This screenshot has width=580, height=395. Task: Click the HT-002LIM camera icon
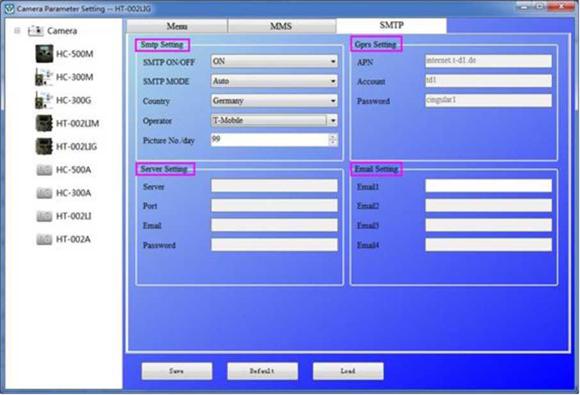pyautogui.click(x=44, y=123)
